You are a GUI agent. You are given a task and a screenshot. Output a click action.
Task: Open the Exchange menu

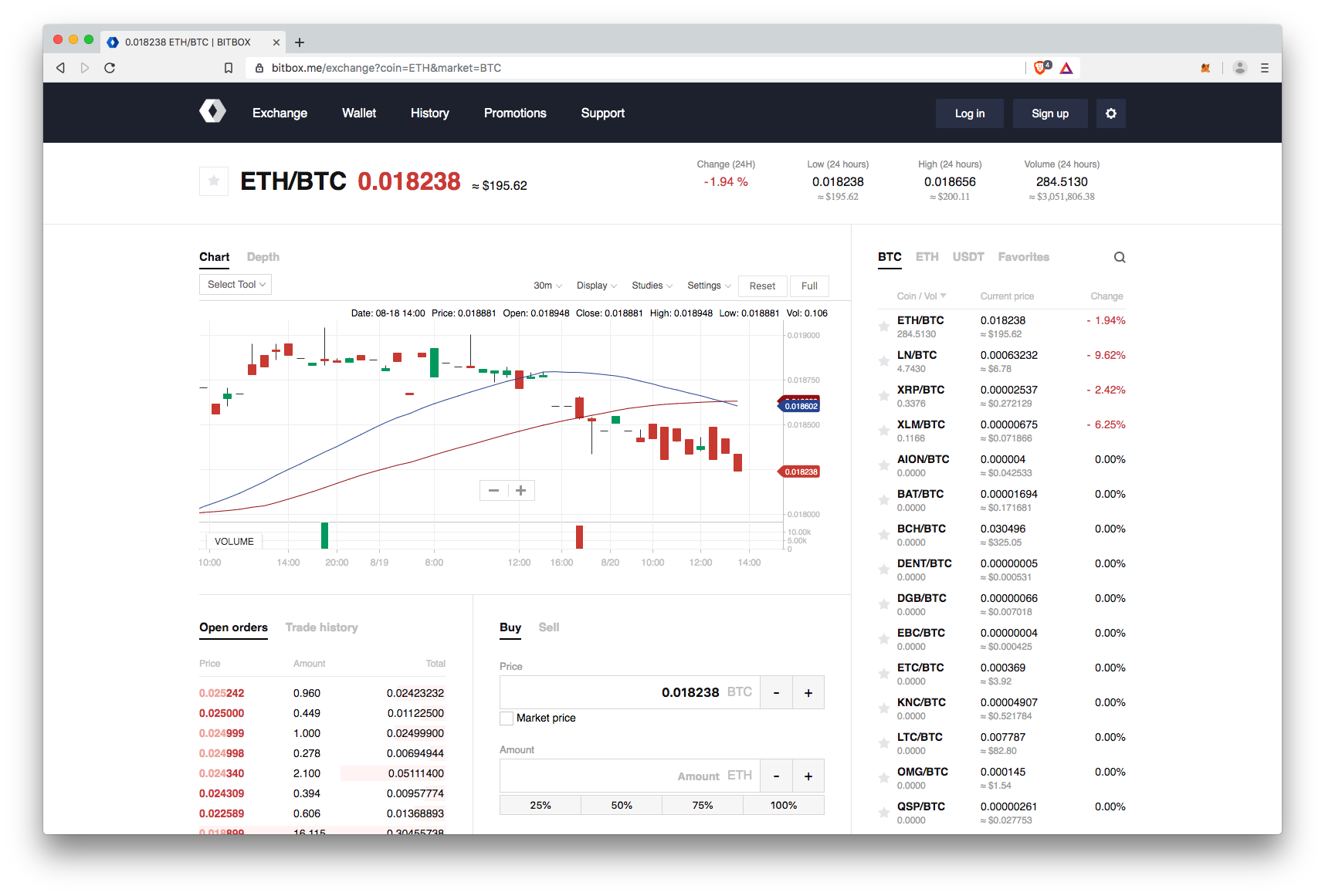280,113
